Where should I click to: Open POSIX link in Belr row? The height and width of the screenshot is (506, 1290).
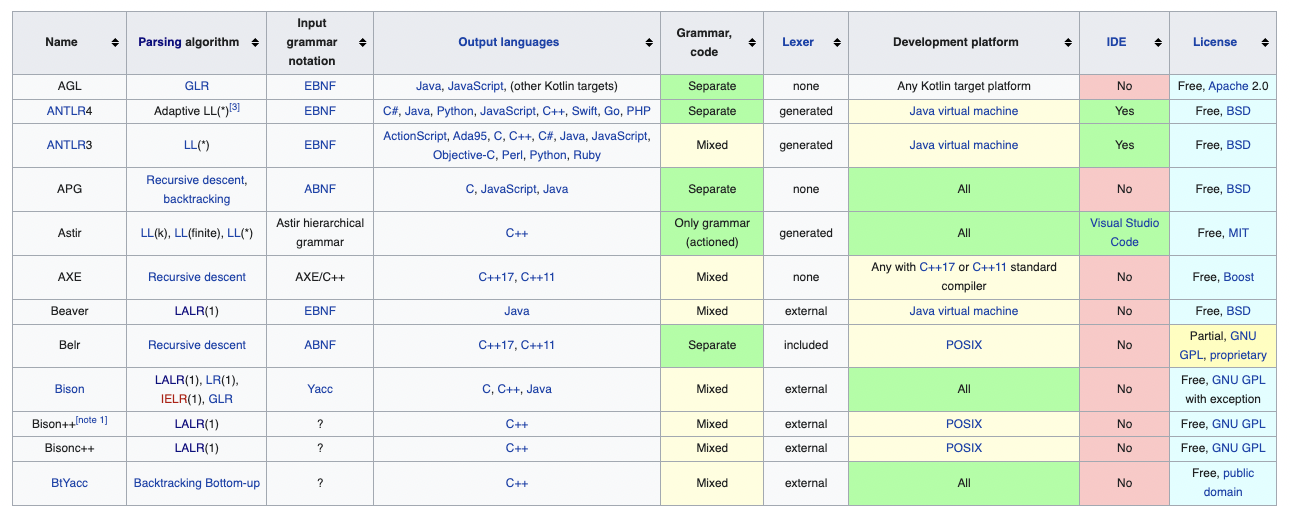click(964, 345)
